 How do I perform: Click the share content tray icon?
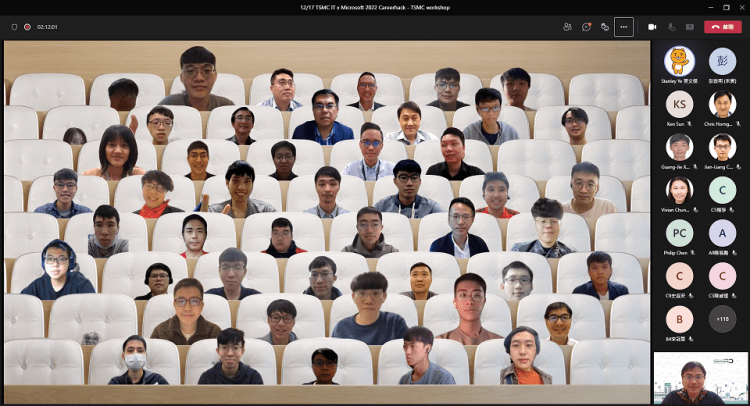[x=691, y=27]
